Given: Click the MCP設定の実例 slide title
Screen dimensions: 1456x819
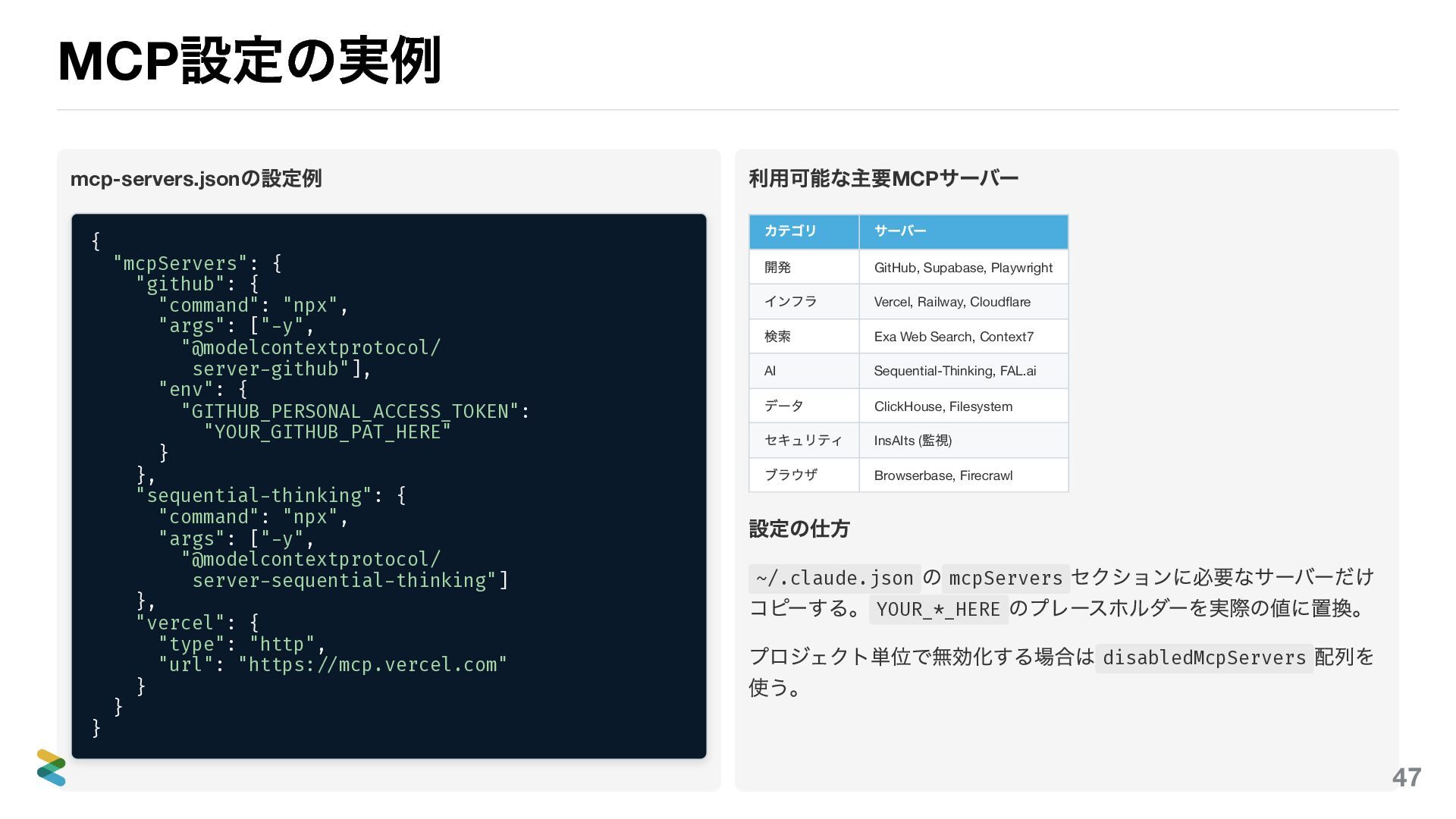Looking at the screenshot, I should coord(249,61).
